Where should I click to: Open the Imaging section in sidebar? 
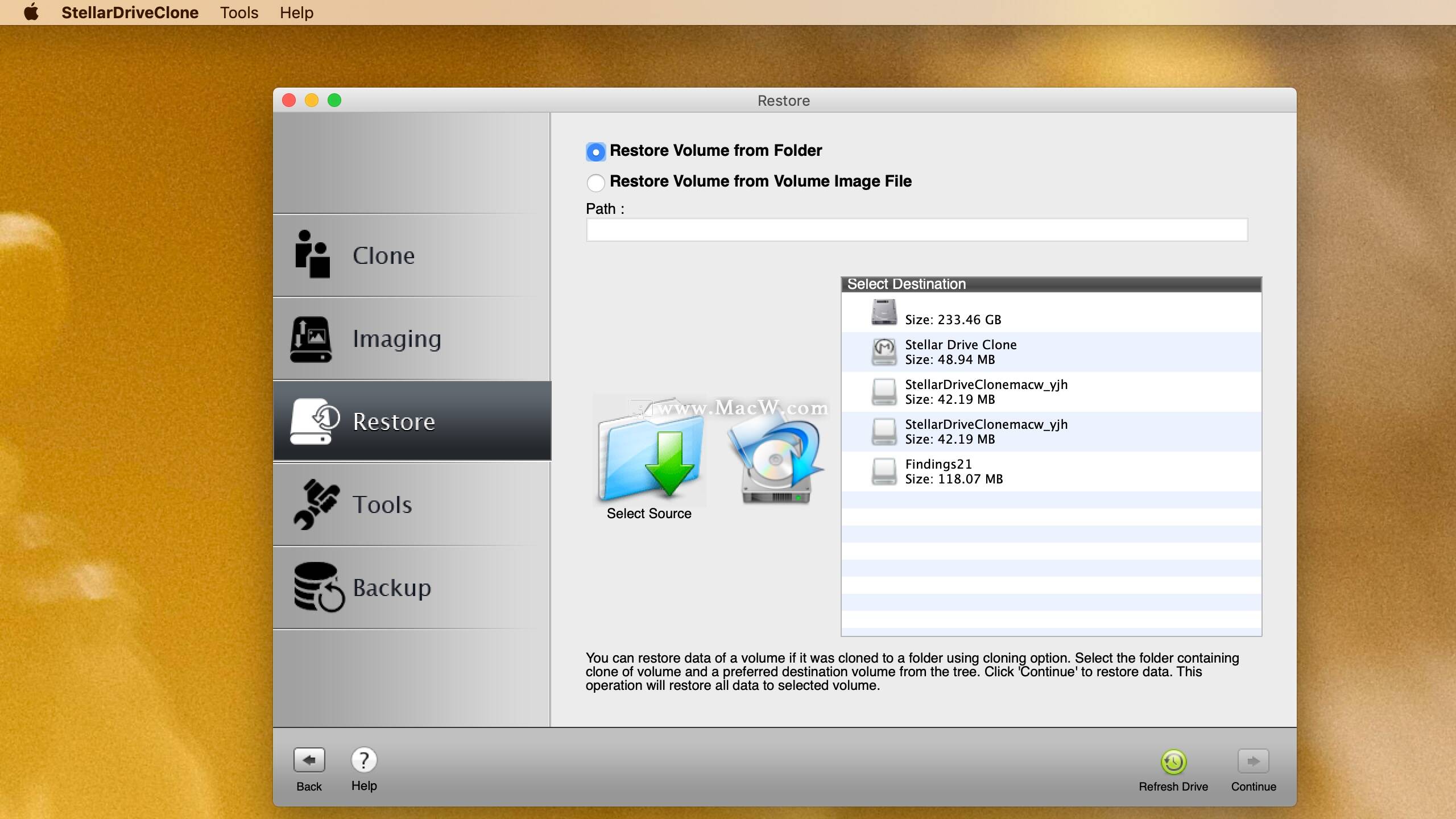click(x=412, y=338)
